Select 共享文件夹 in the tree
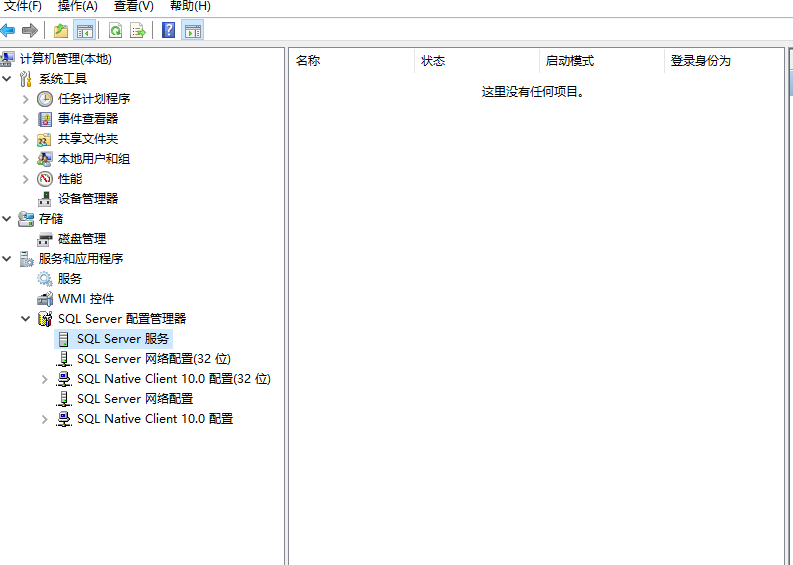793x565 pixels. [88, 139]
